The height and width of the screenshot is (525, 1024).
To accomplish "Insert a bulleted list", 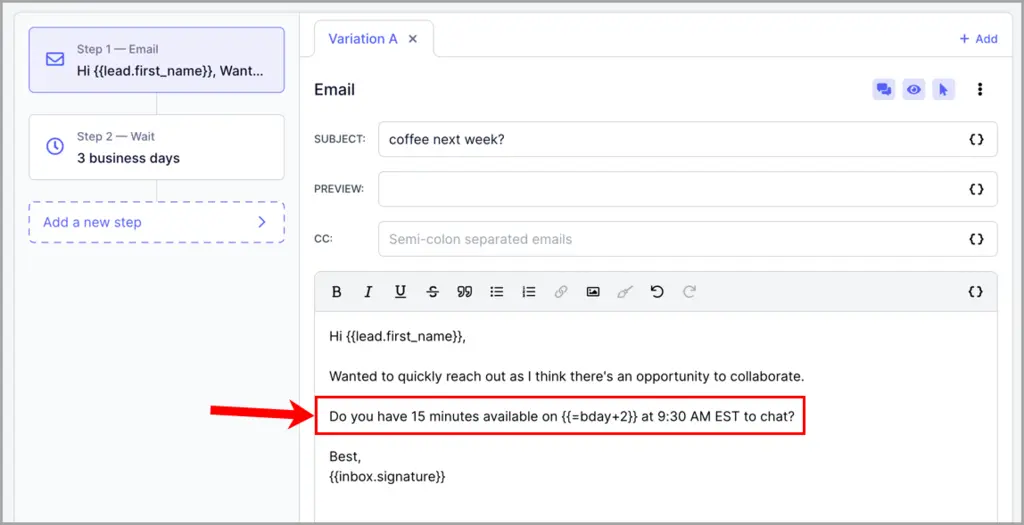I will point(496,292).
